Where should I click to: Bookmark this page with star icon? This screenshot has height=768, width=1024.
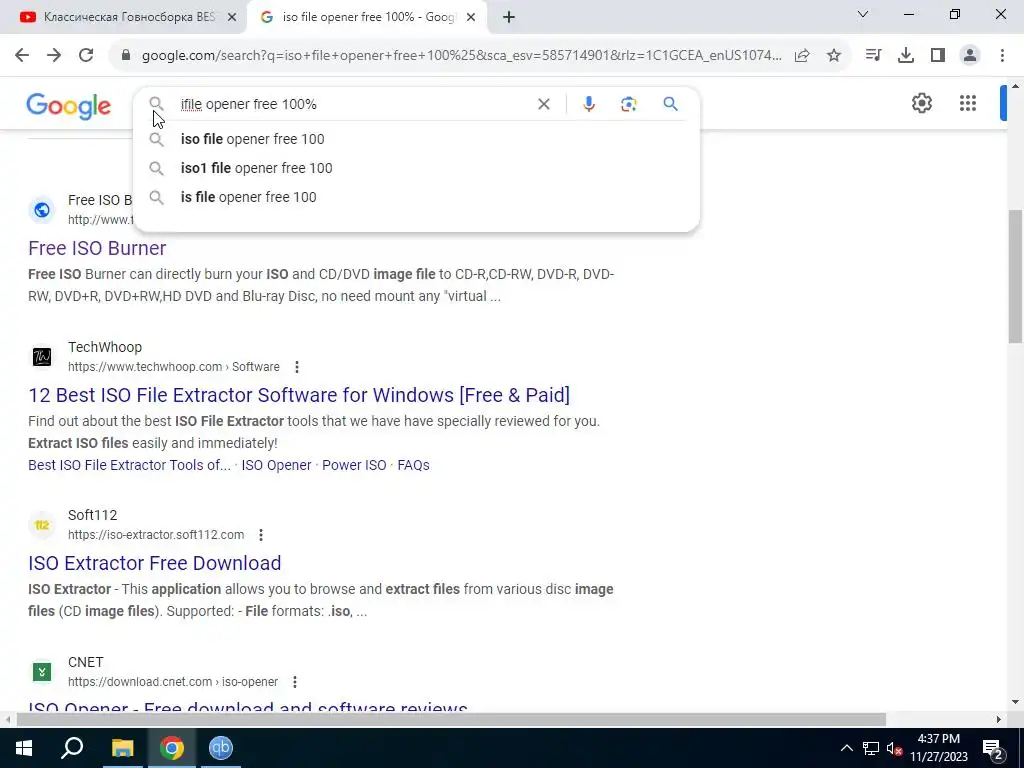[834, 56]
